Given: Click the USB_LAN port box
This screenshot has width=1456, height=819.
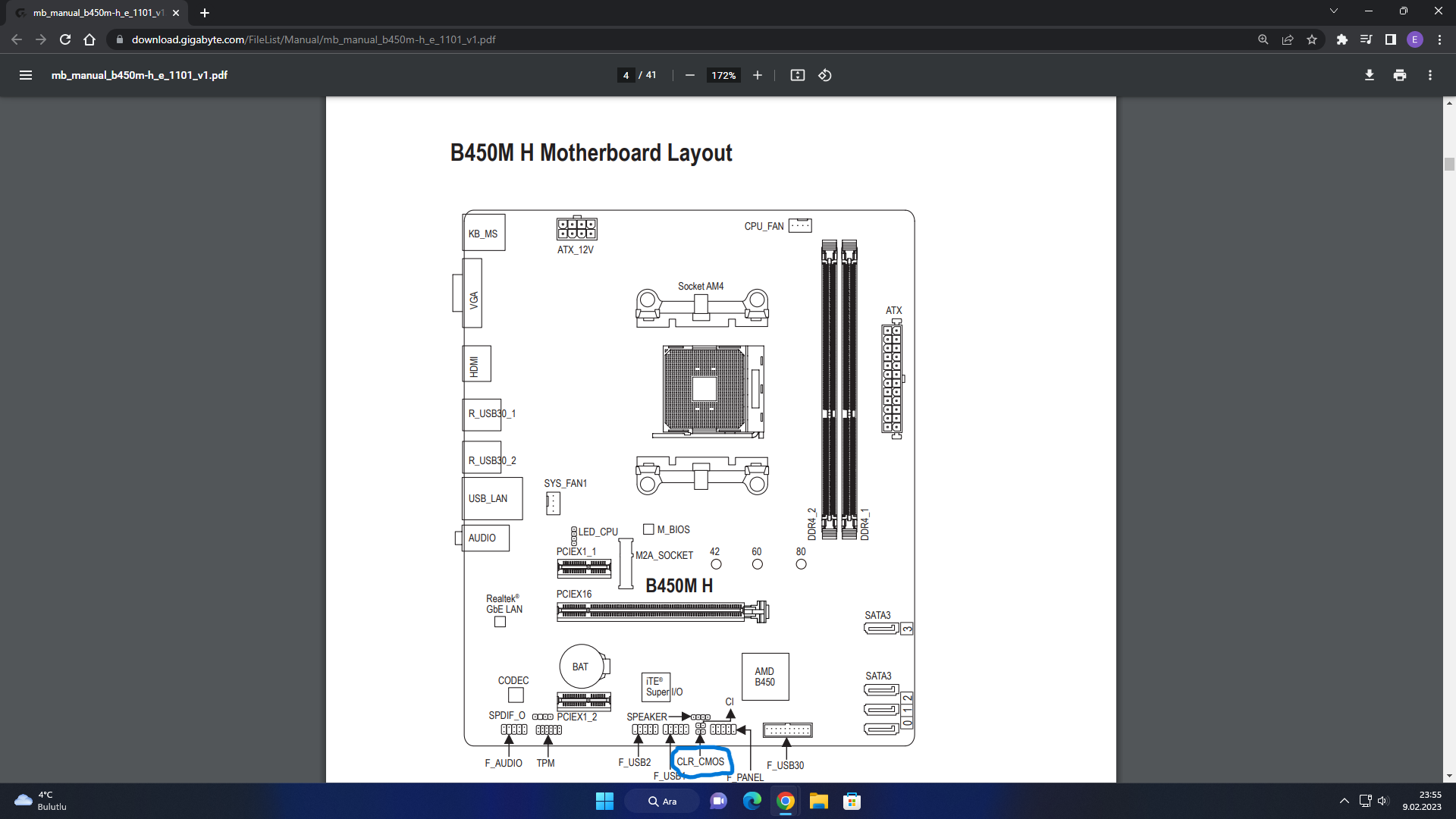Looking at the screenshot, I should point(492,498).
